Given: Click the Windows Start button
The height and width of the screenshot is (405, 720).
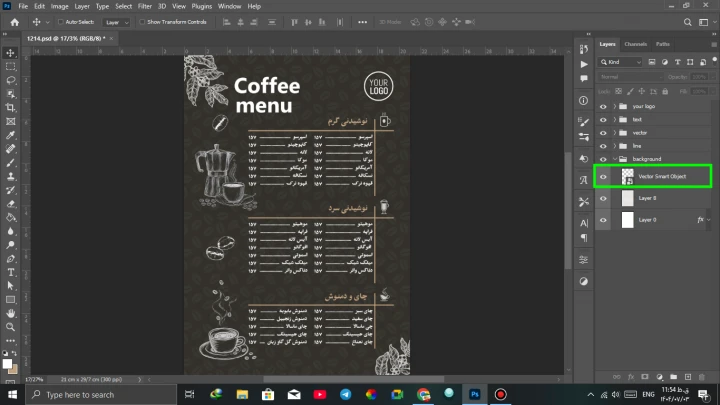Looking at the screenshot, I should 13,394.
